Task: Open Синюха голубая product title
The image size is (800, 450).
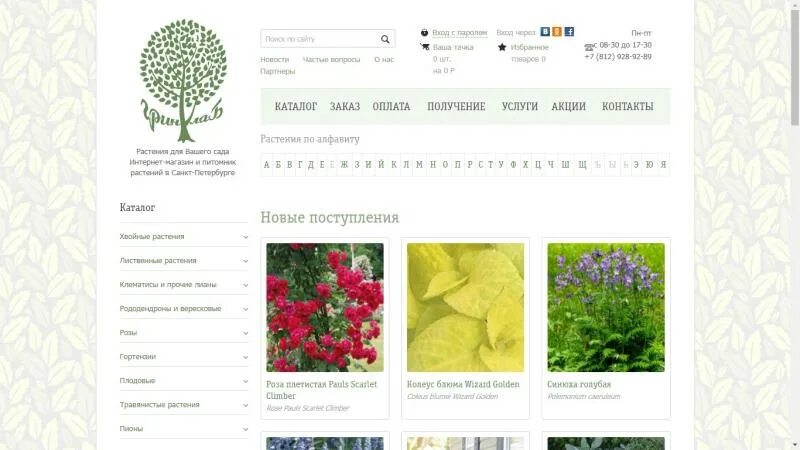Action: pos(579,384)
